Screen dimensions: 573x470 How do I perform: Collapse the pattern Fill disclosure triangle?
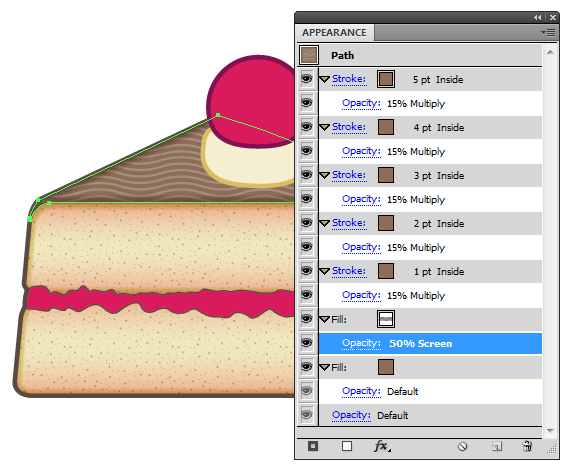click(x=325, y=319)
